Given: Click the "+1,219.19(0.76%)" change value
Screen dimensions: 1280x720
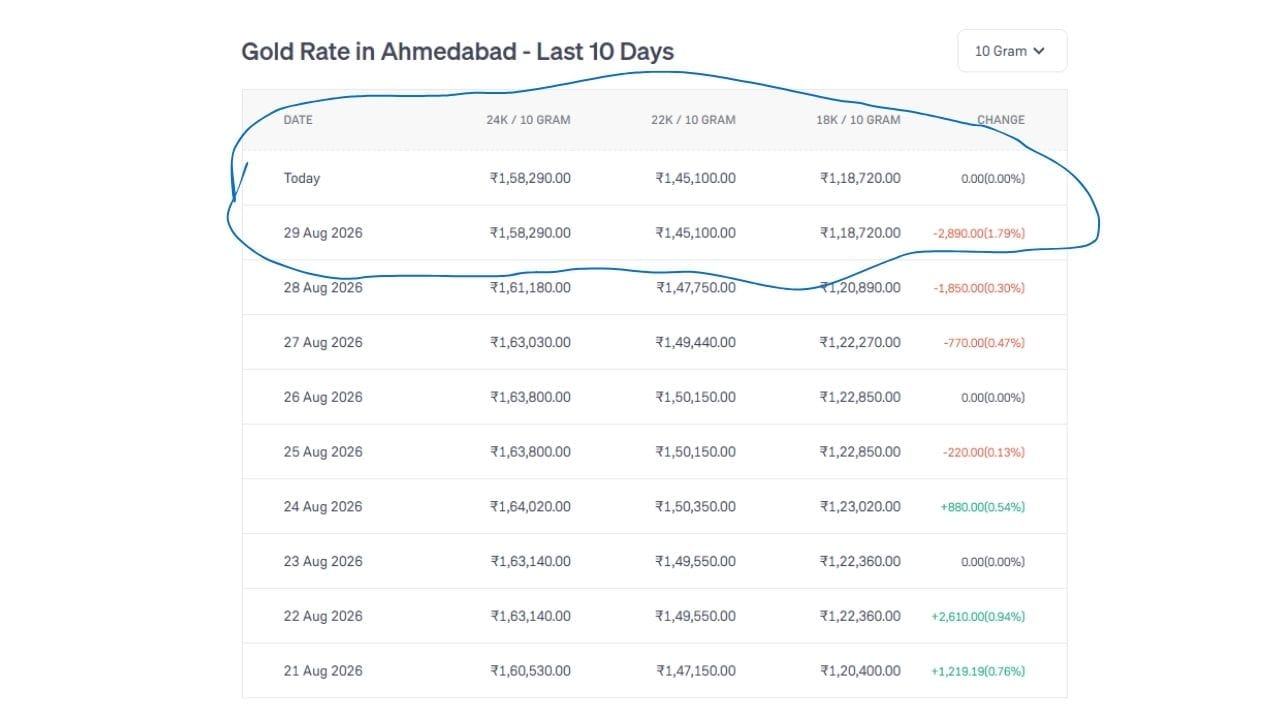Looking at the screenshot, I should coord(978,672).
